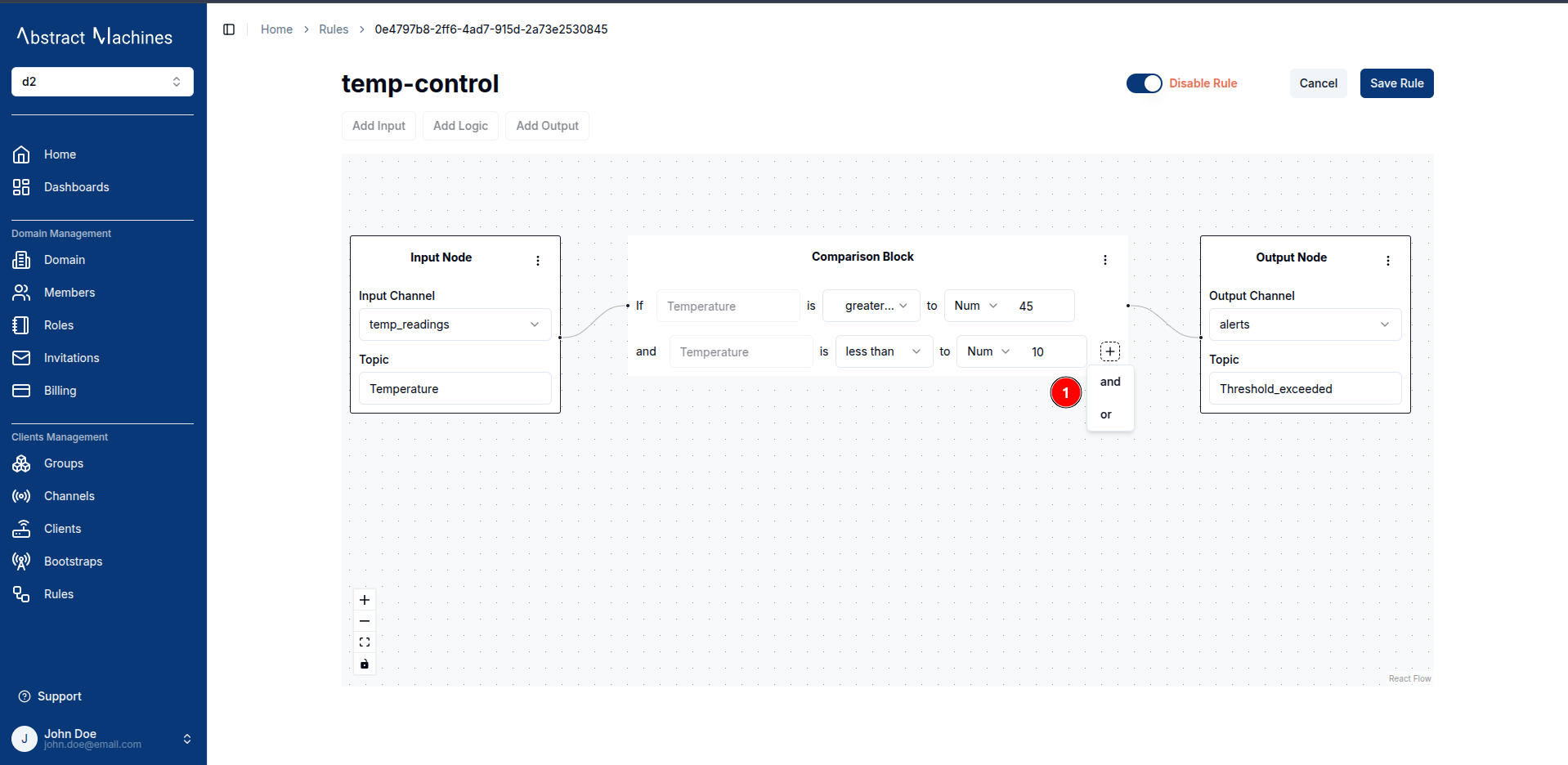Viewport: 1568px width, 765px height.
Task: Click the second condition Temperature field
Action: pyautogui.click(x=741, y=351)
